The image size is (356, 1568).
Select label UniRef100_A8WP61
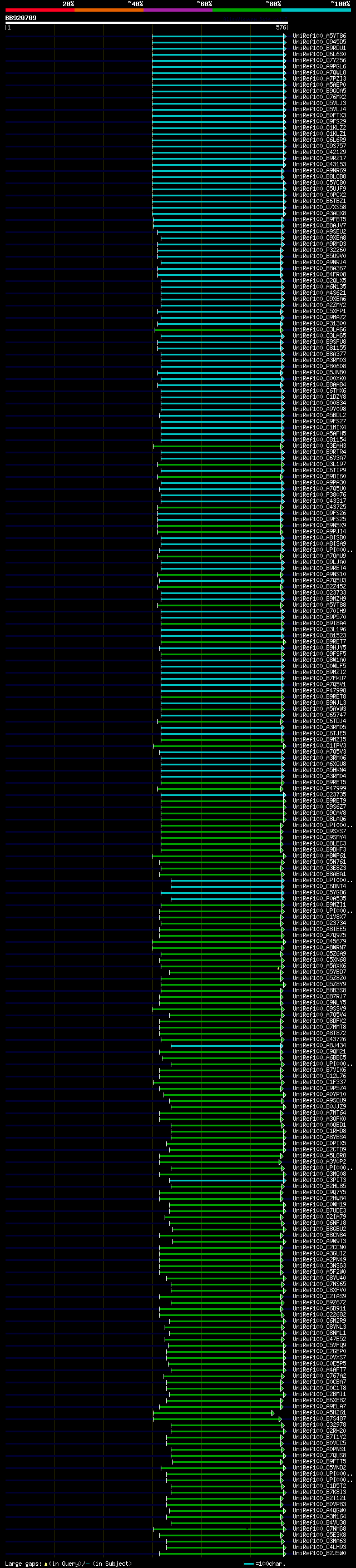click(319, 856)
